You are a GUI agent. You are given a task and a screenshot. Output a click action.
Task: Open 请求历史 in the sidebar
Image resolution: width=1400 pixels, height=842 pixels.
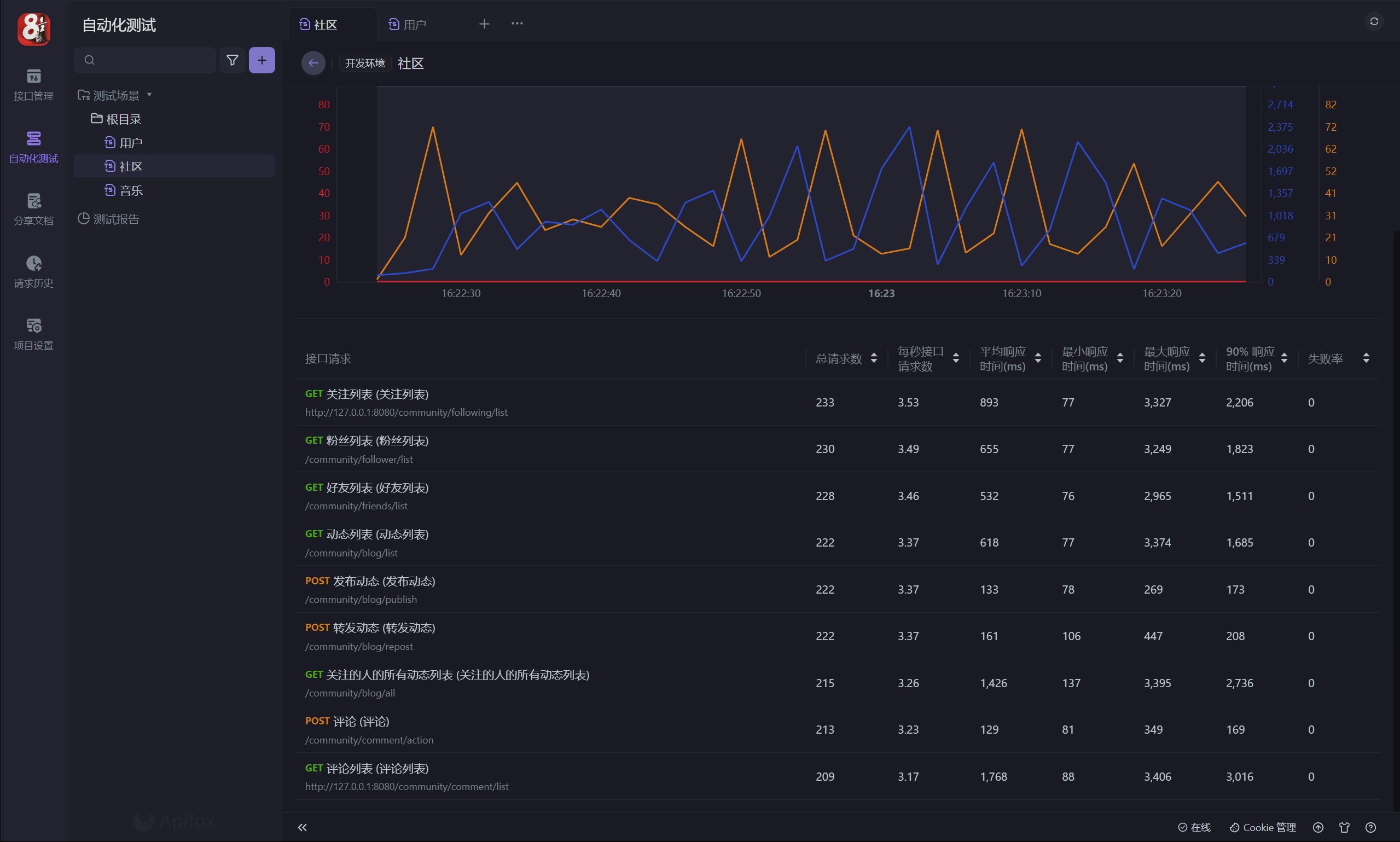tap(33, 272)
